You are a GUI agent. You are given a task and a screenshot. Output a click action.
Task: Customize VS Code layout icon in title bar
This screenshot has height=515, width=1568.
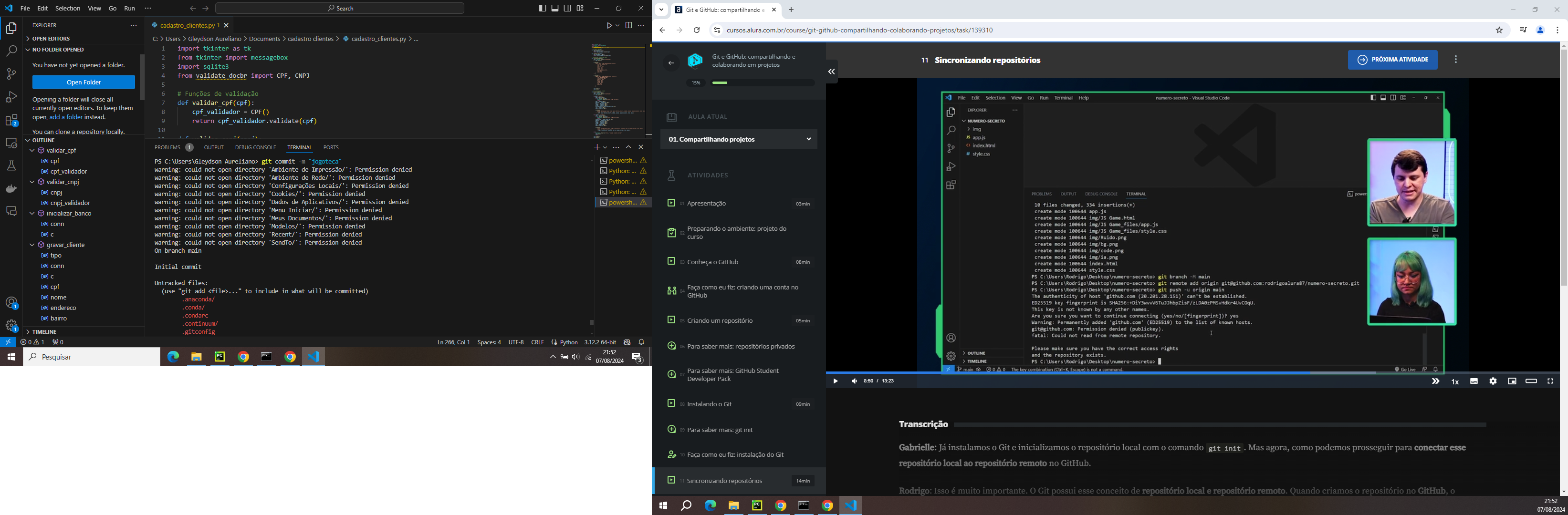(x=581, y=9)
